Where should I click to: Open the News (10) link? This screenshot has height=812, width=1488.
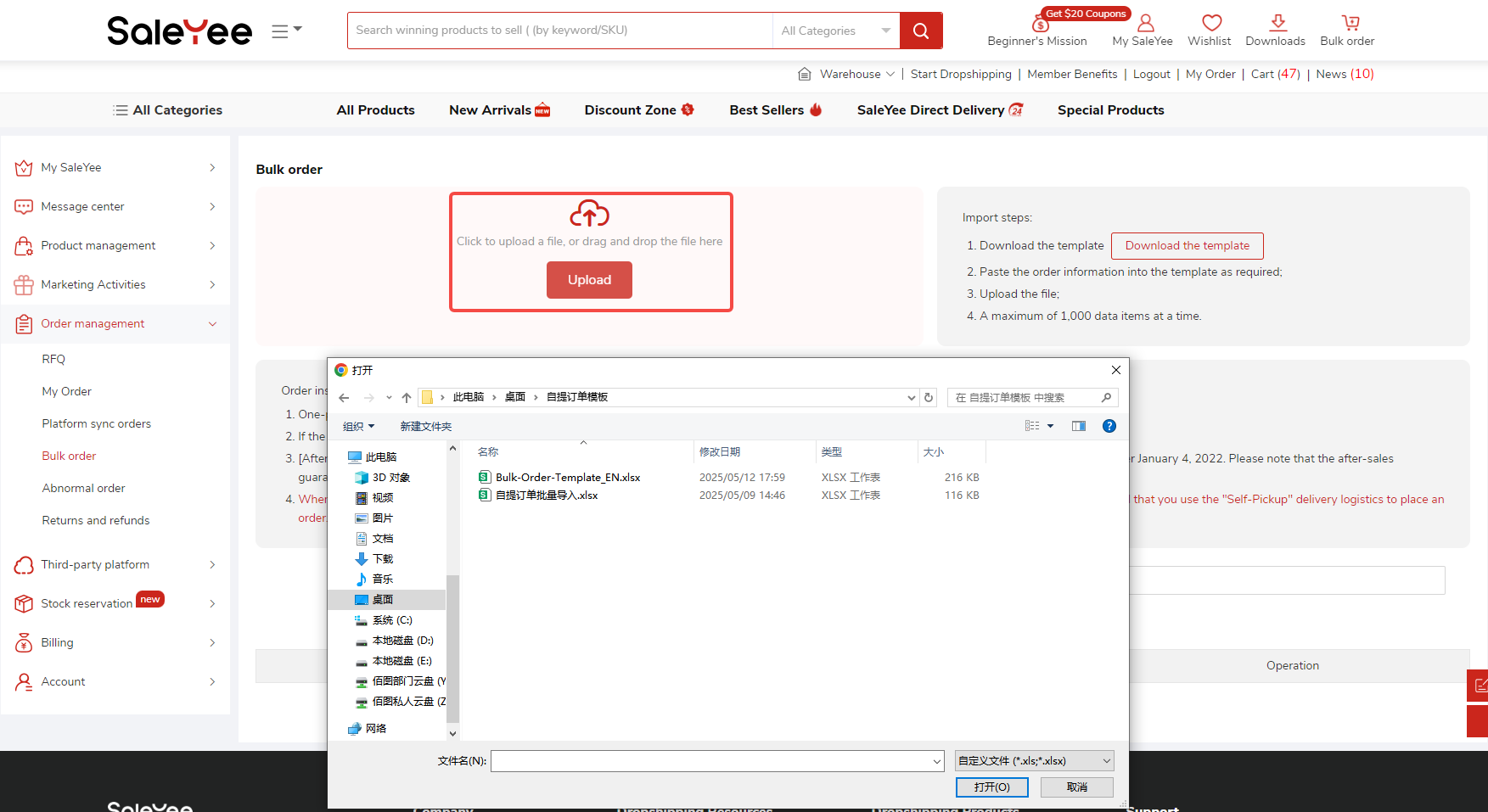pos(1345,74)
